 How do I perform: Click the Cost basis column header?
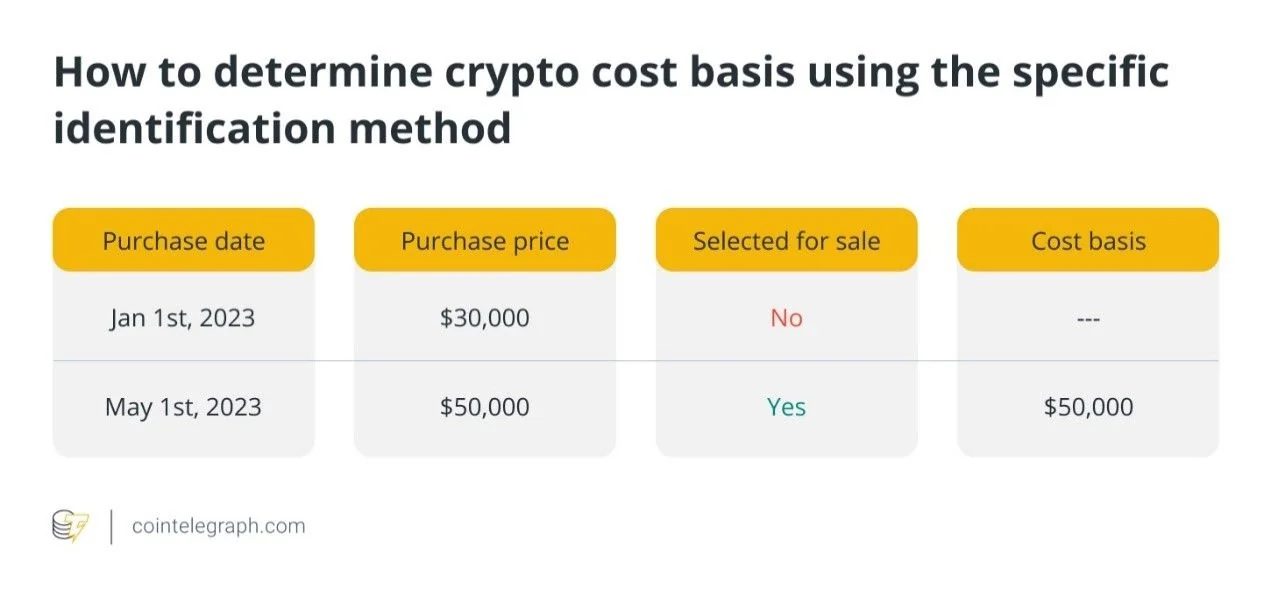coord(1088,240)
